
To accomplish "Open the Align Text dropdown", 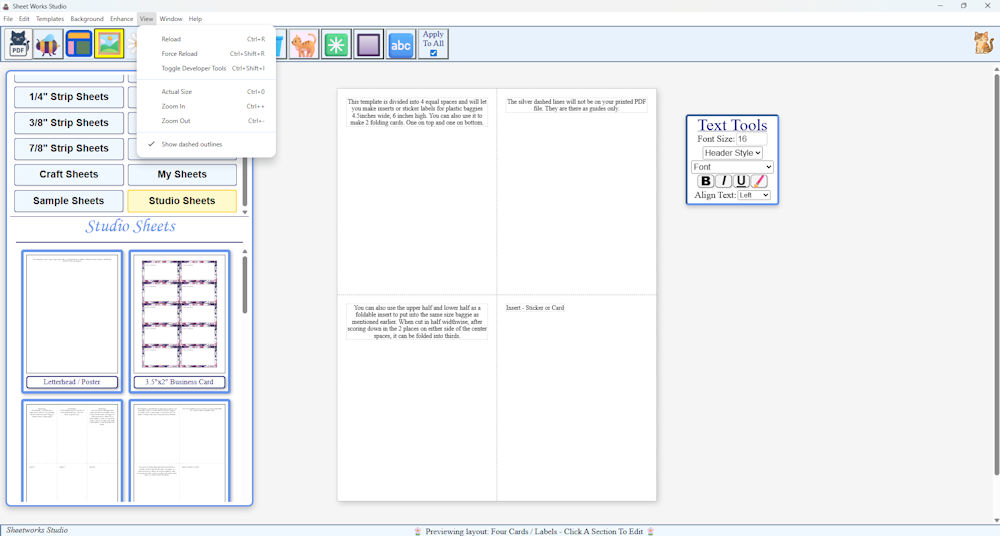I will [754, 195].
